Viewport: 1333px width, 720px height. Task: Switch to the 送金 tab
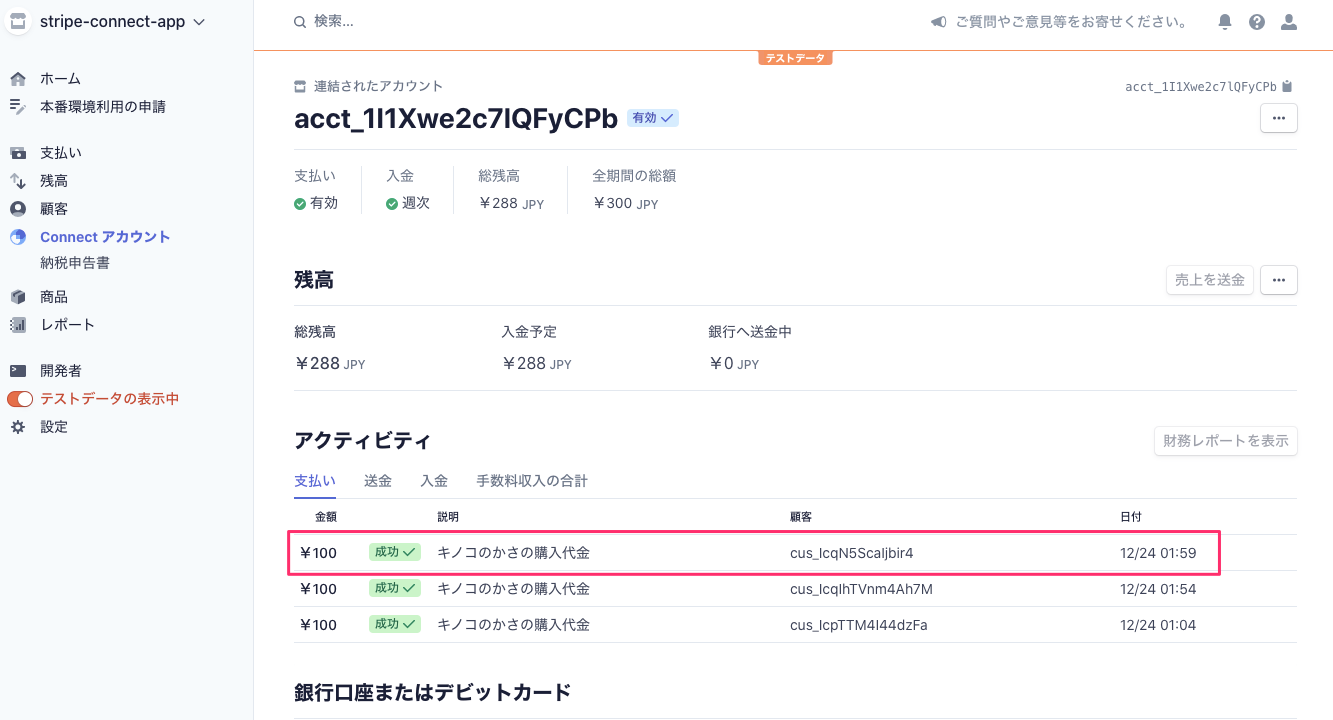(x=378, y=480)
